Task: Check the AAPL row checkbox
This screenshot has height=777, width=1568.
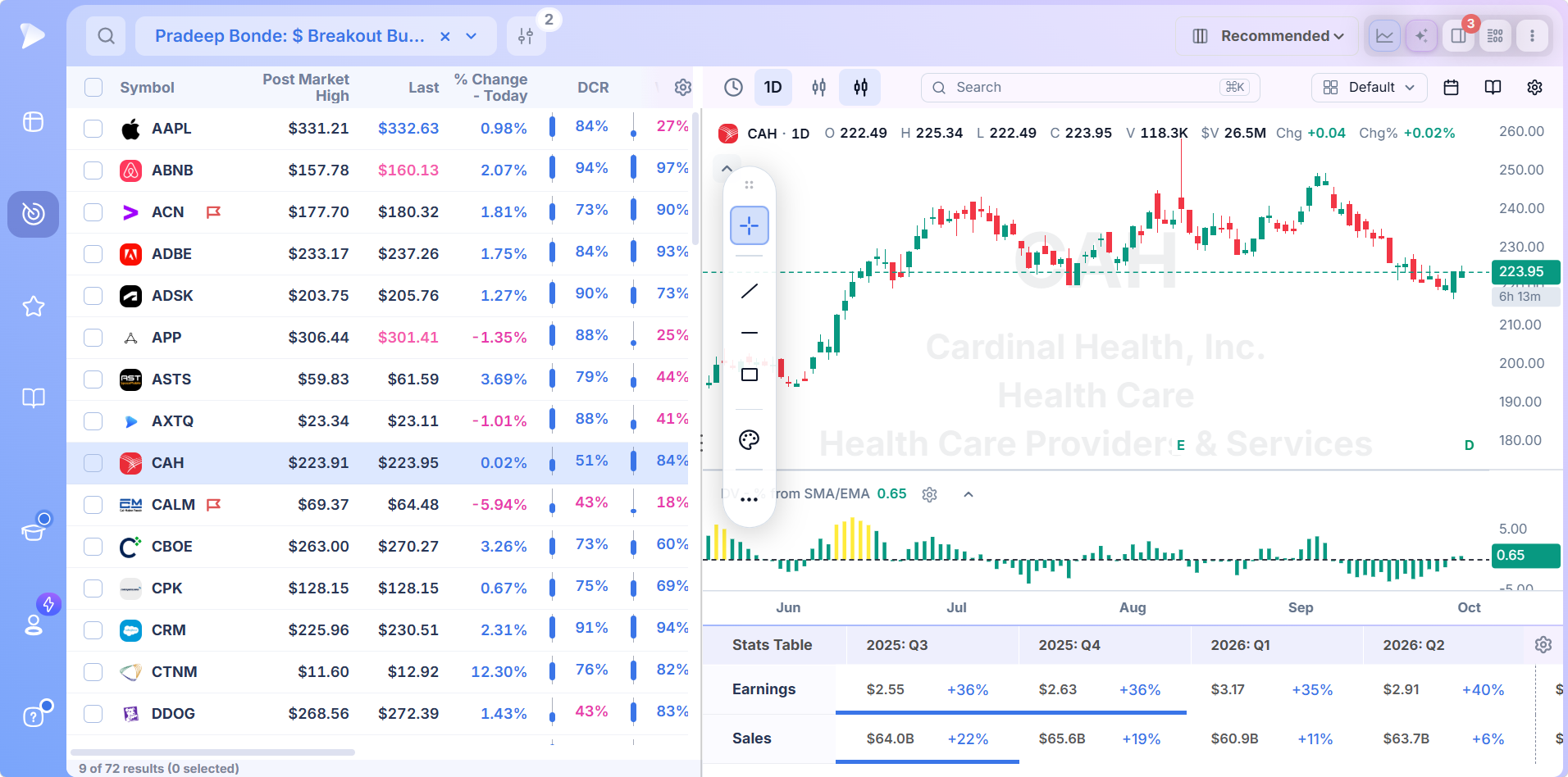Action: tap(93, 129)
